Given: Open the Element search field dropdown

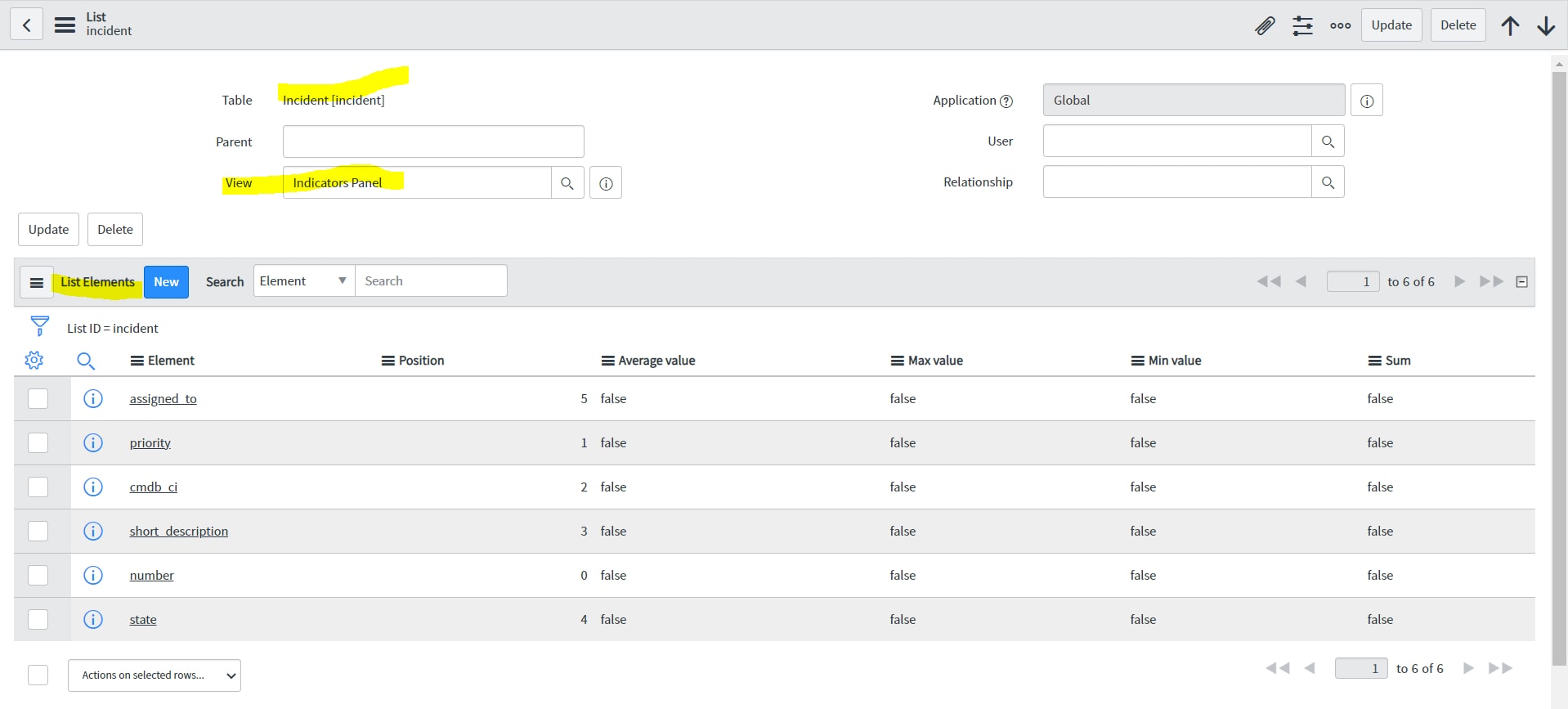Looking at the screenshot, I should tap(304, 280).
